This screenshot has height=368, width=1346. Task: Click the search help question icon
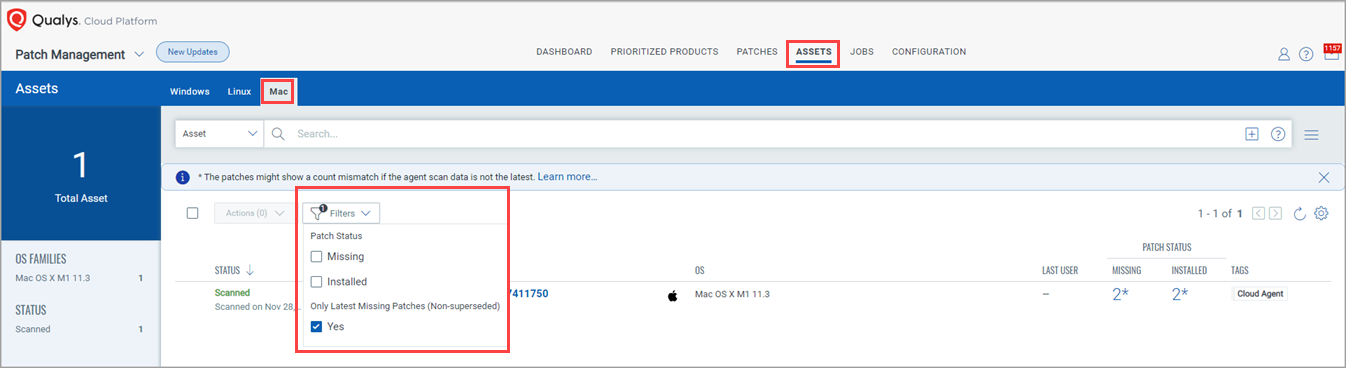(1278, 134)
